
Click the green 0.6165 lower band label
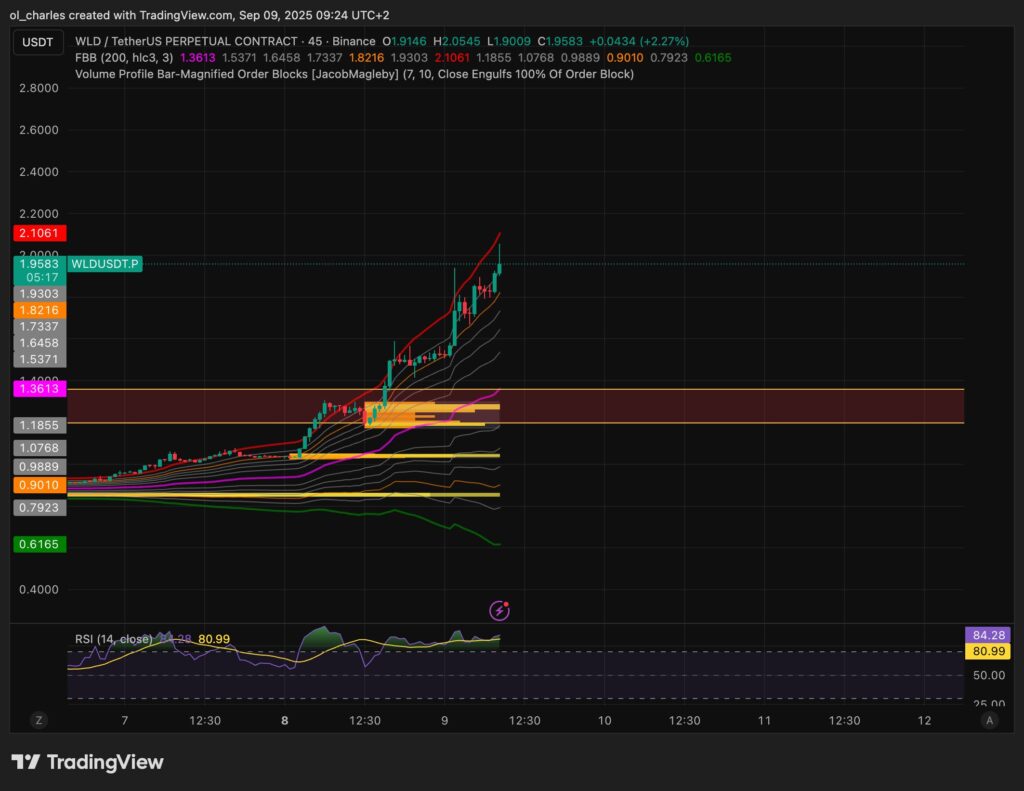click(39, 544)
